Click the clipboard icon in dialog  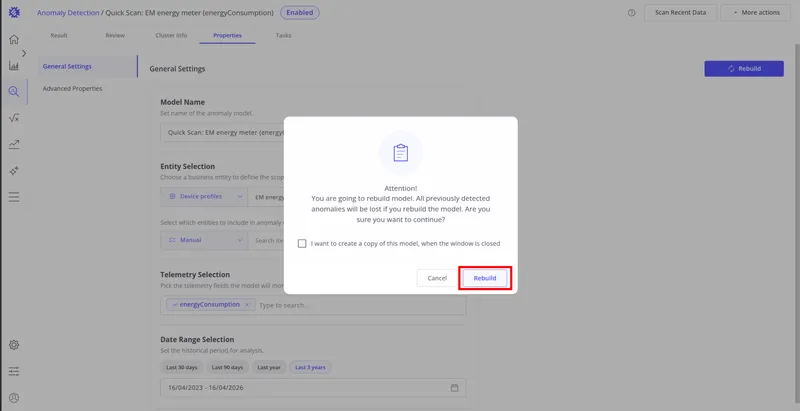pos(401,153)
